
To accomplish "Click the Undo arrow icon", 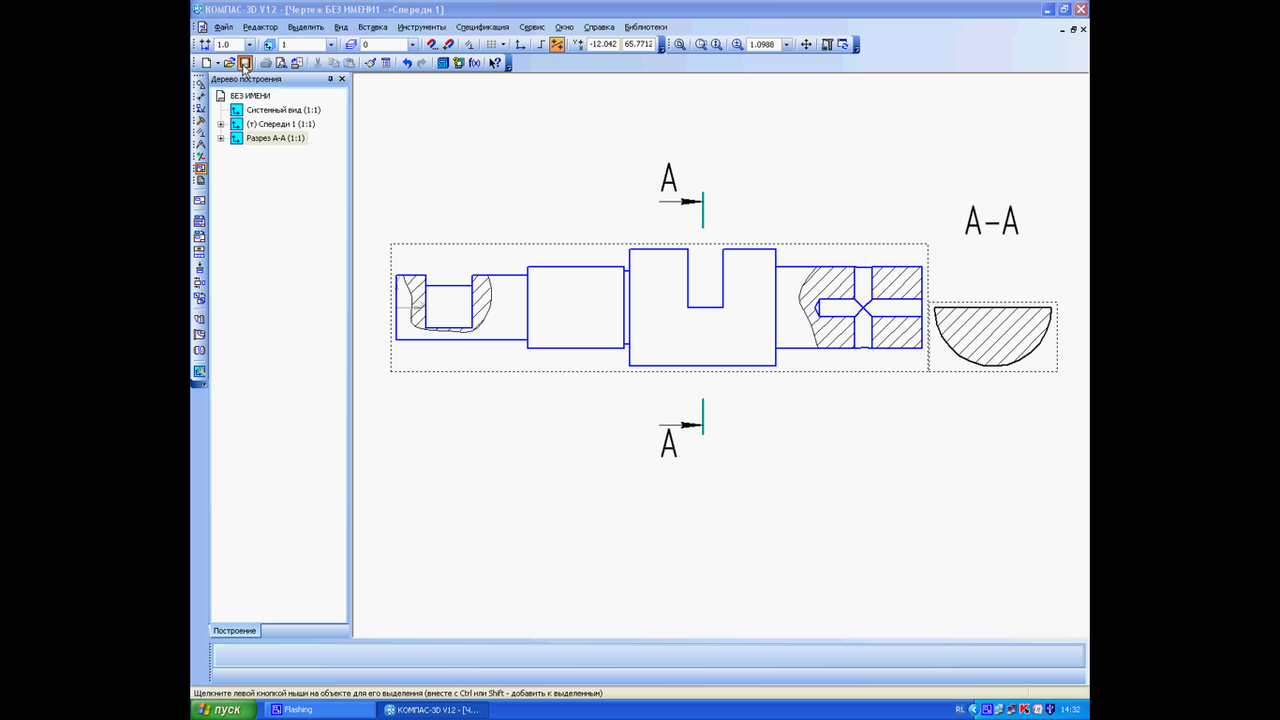I will (407, 63).
